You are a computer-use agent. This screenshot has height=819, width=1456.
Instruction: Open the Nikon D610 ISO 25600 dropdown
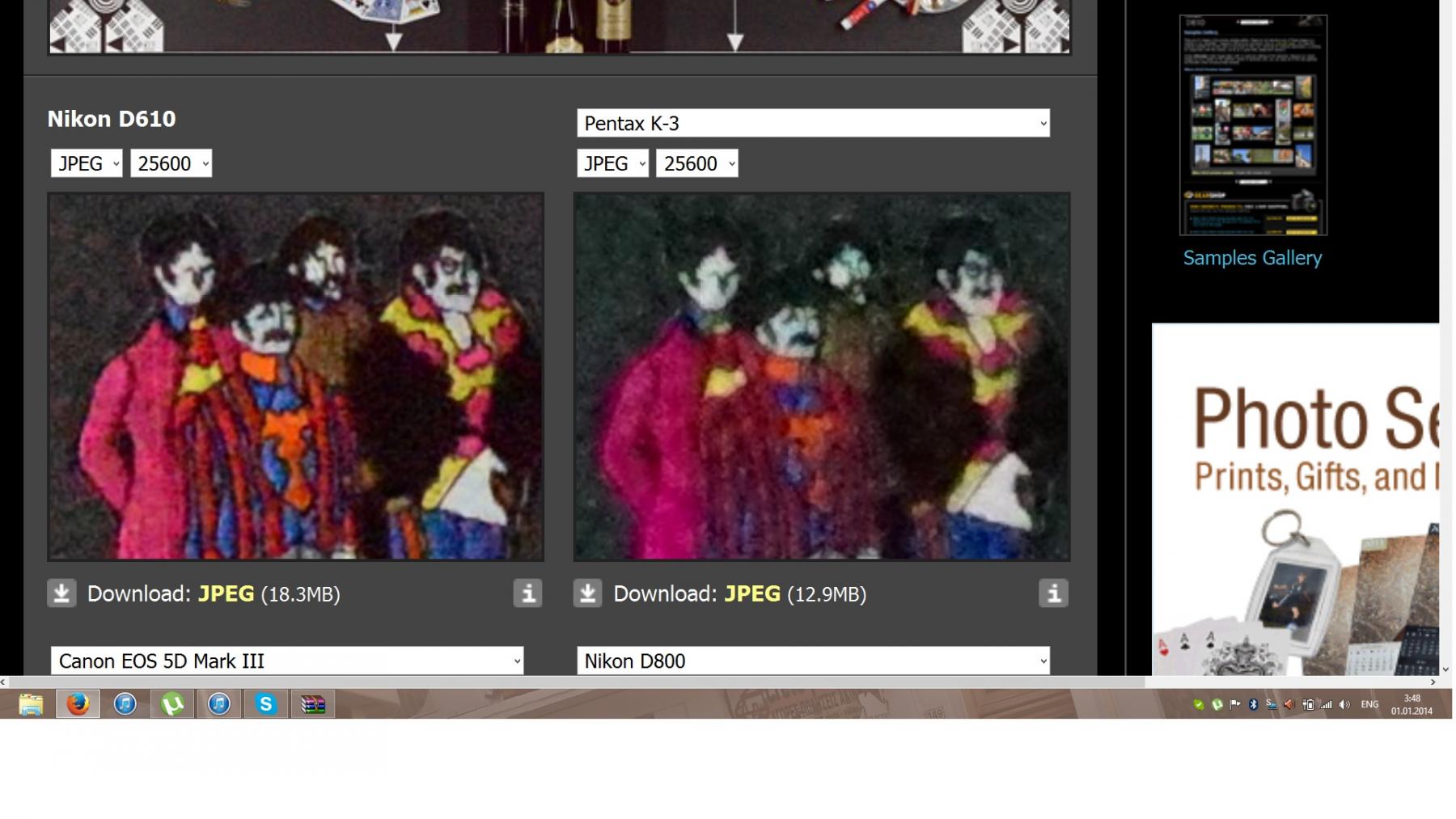(171, 163)
